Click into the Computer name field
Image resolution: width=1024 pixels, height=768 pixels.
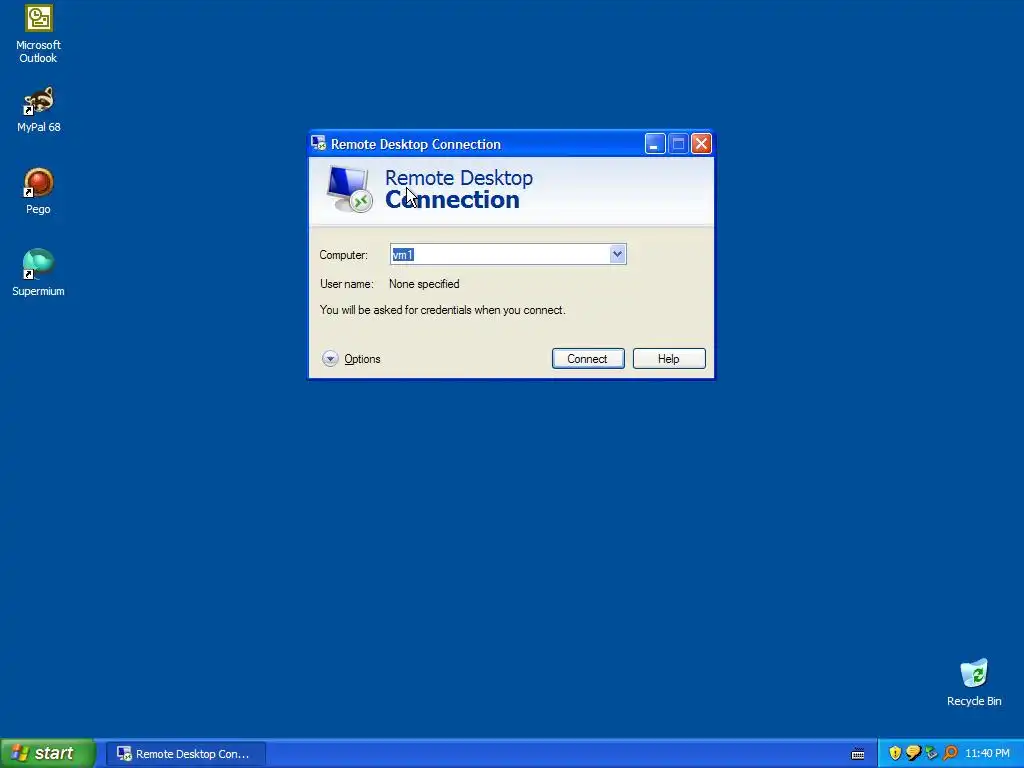500,255
